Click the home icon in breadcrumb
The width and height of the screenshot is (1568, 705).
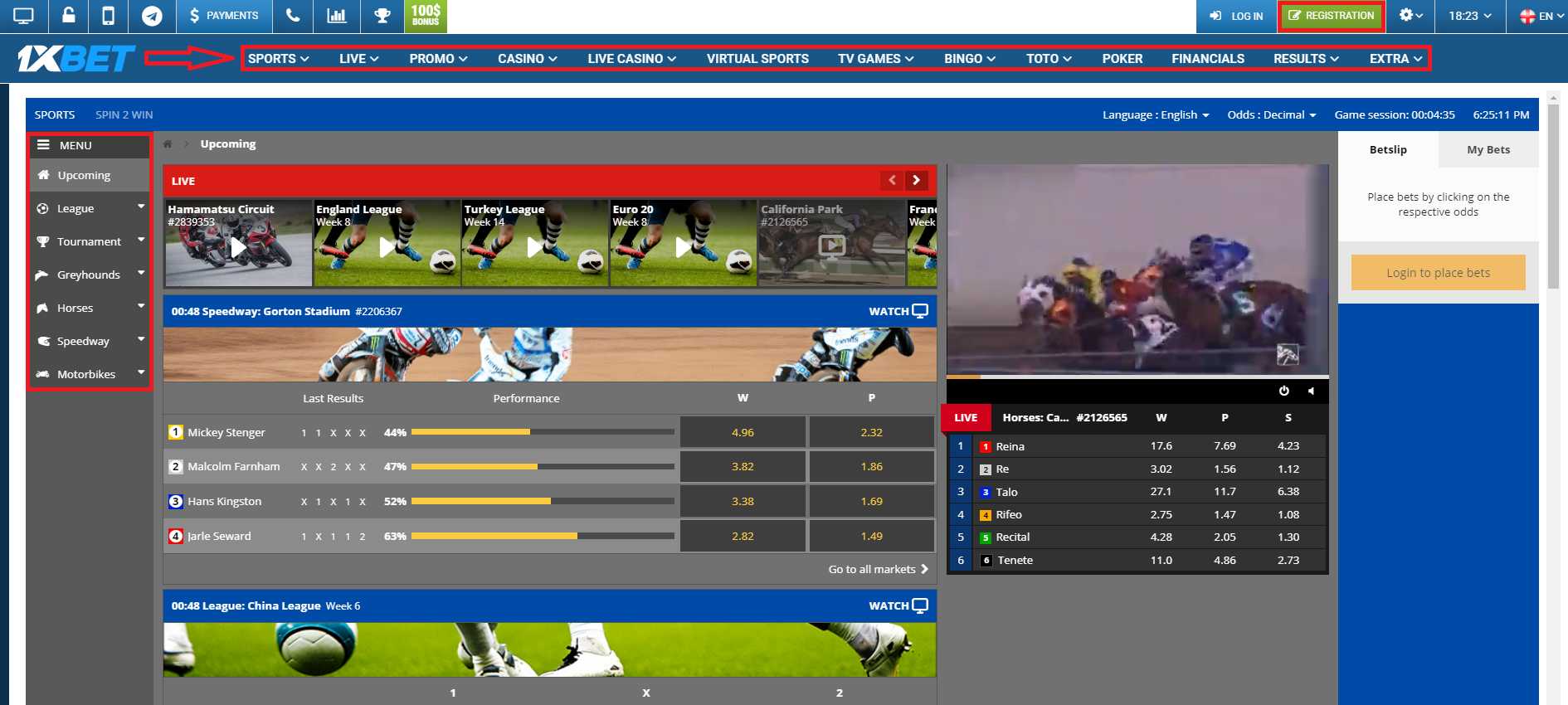168,143
